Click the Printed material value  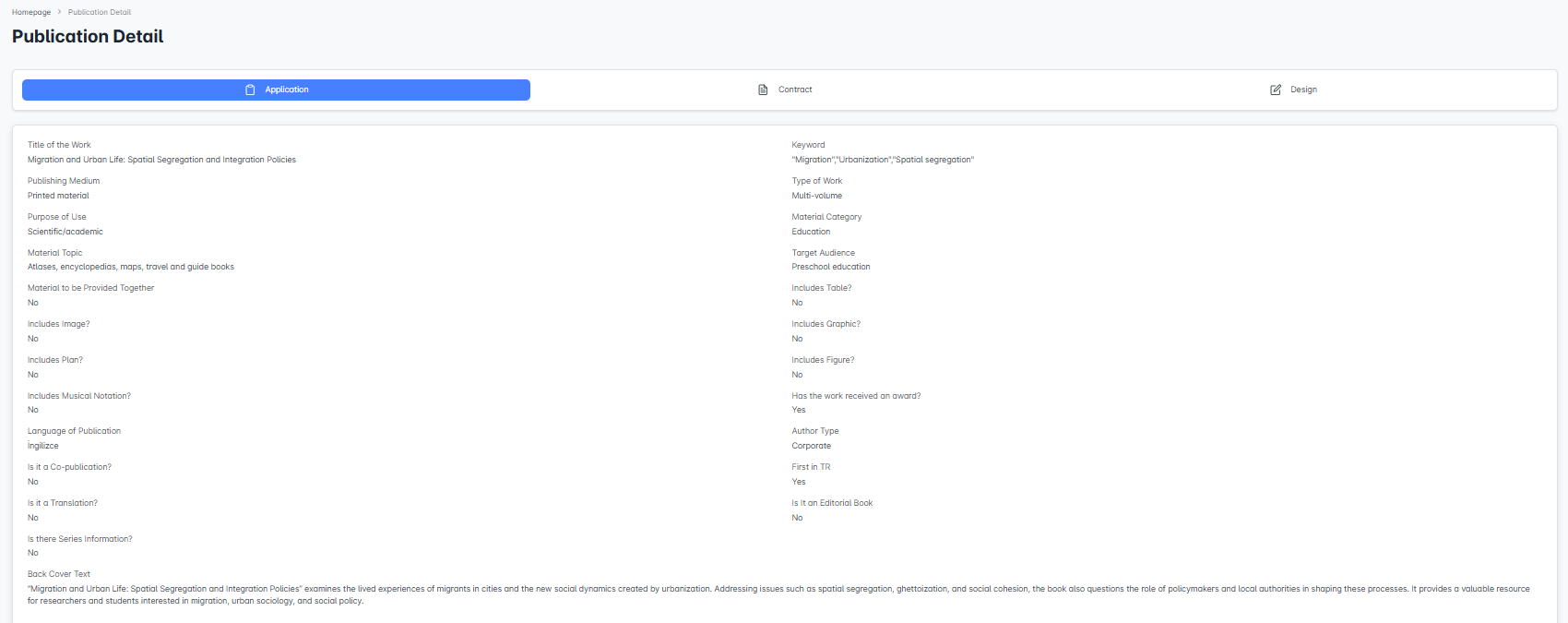[58, 196]
